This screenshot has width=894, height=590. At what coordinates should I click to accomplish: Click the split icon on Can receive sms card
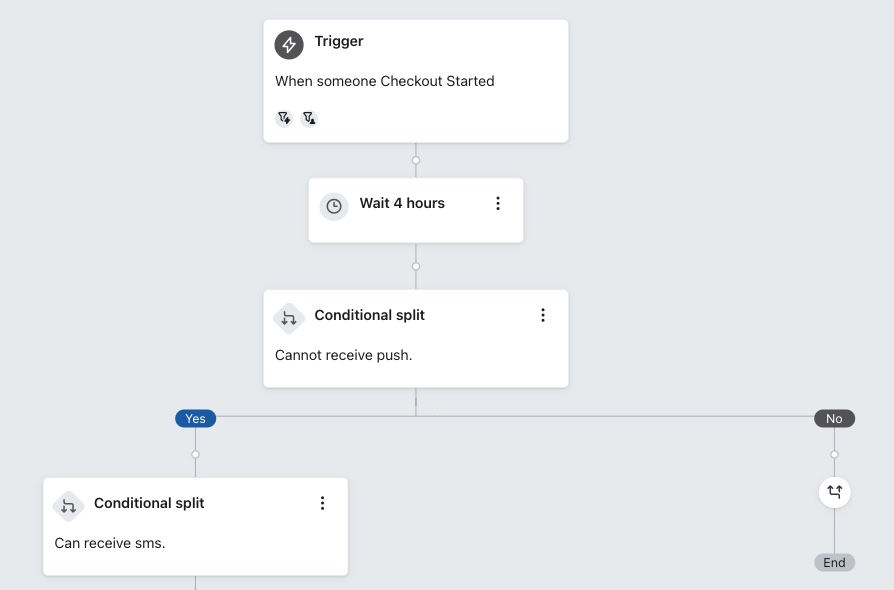tap(68, 506)
